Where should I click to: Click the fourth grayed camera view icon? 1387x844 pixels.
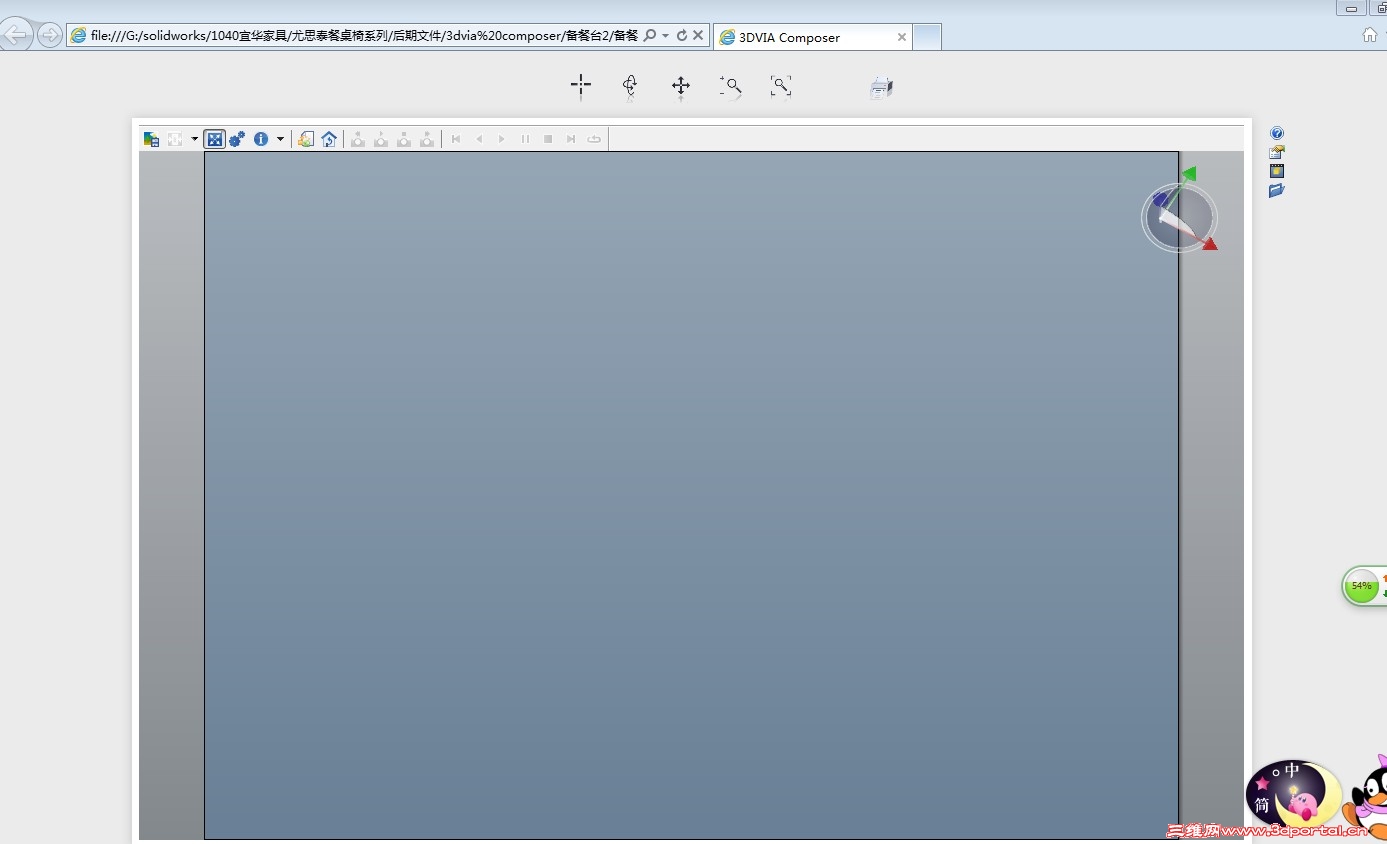click(x=427, y=139)
